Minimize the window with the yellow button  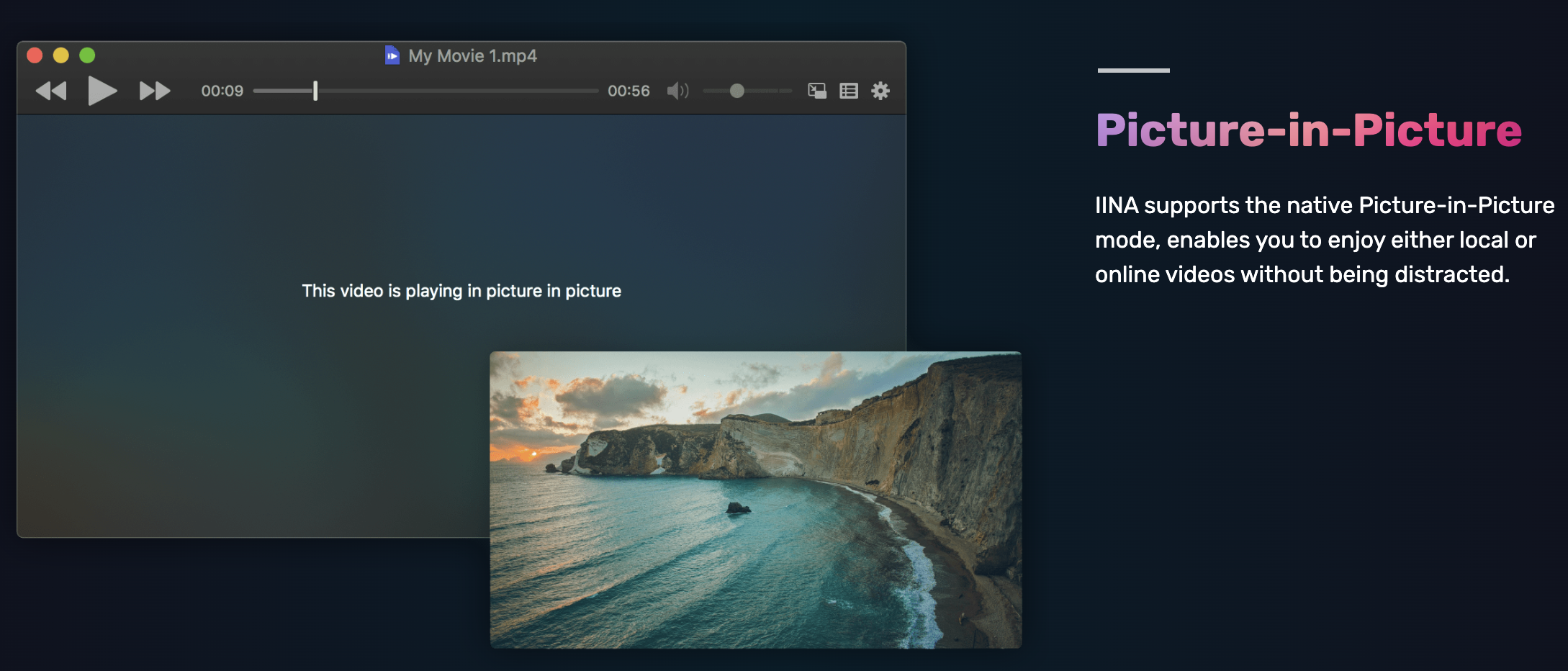(x=61, y=55)
